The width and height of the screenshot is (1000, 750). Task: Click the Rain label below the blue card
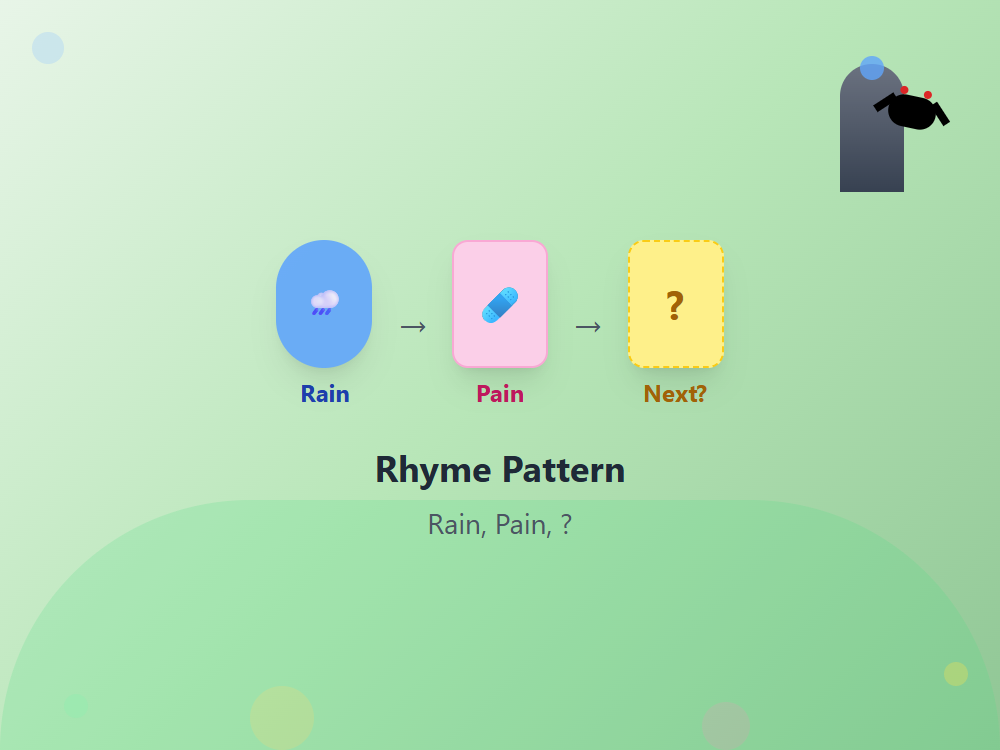pyautogui.click(x=324, y=394)
